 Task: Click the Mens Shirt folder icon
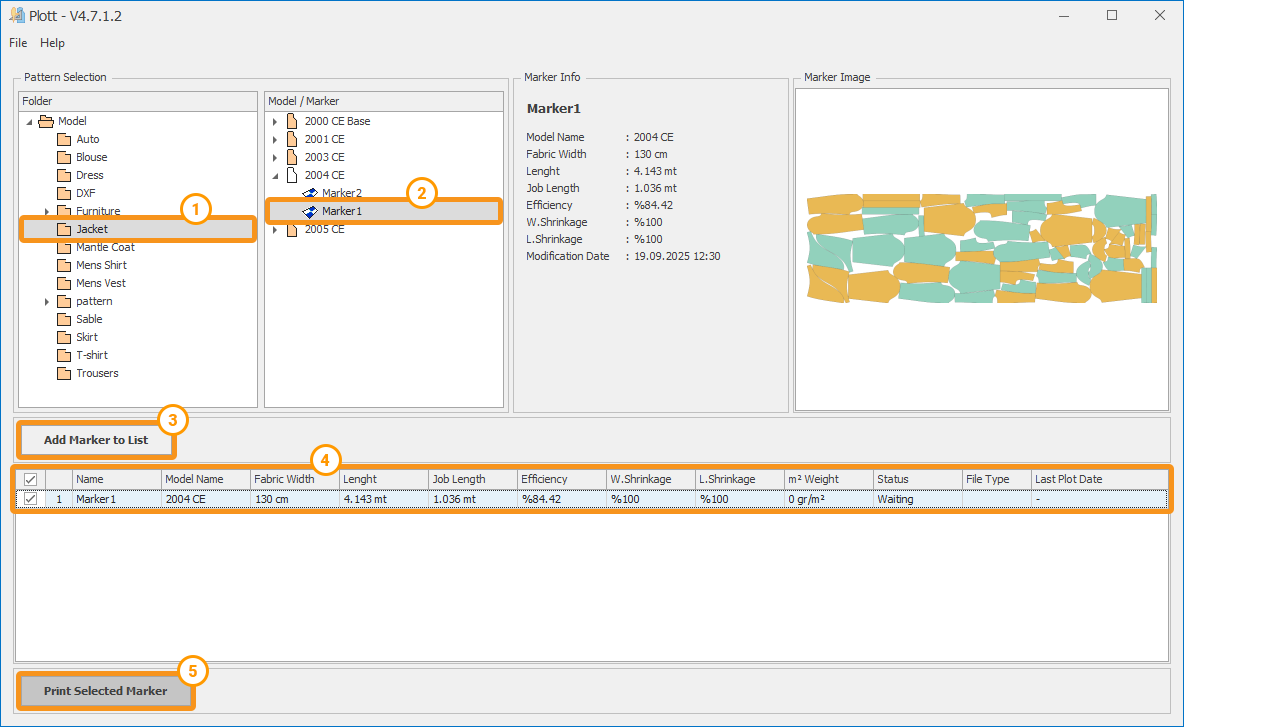(x=64, y=265)
